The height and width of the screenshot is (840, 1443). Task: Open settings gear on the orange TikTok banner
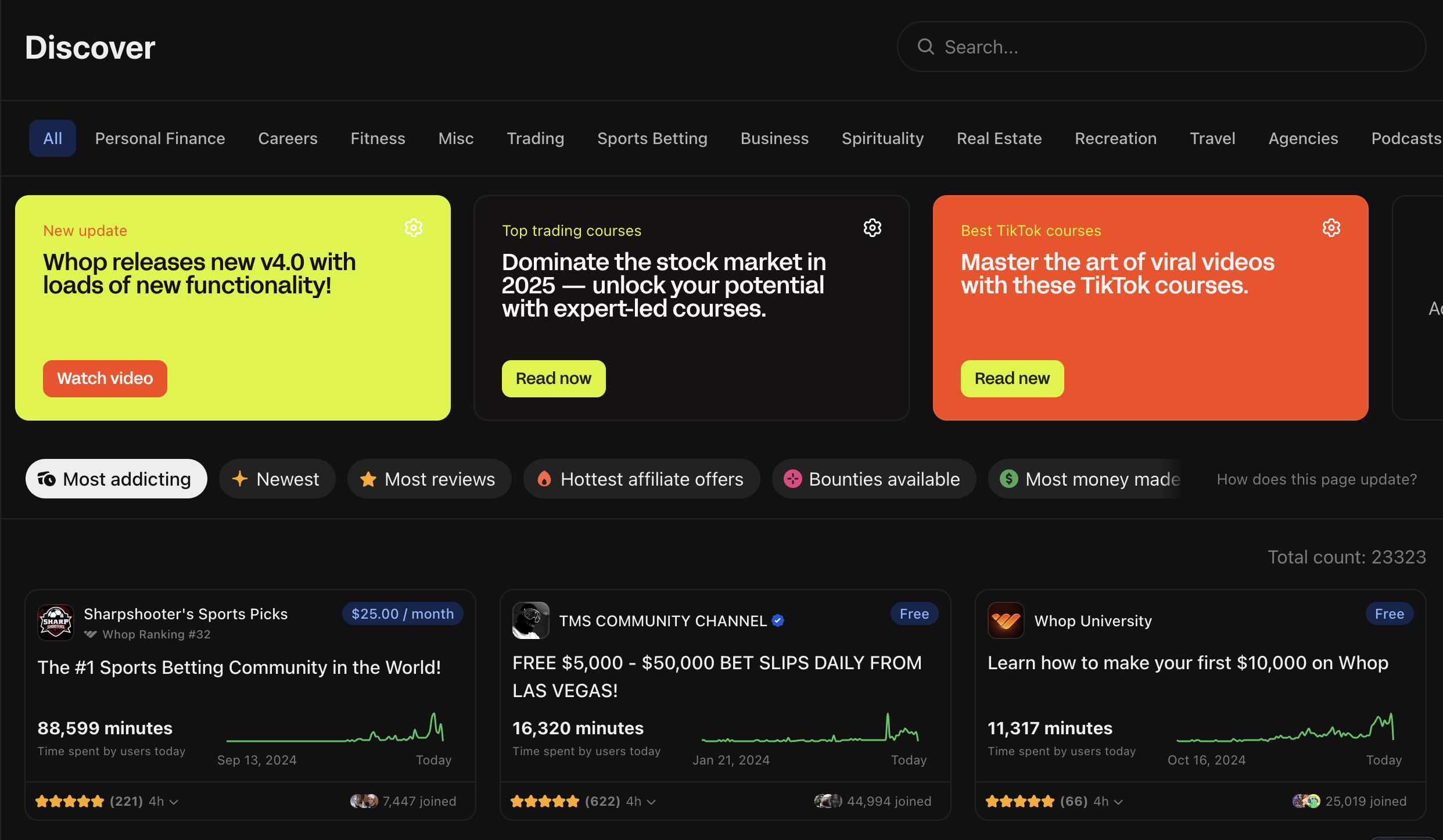click(1331, 227)
